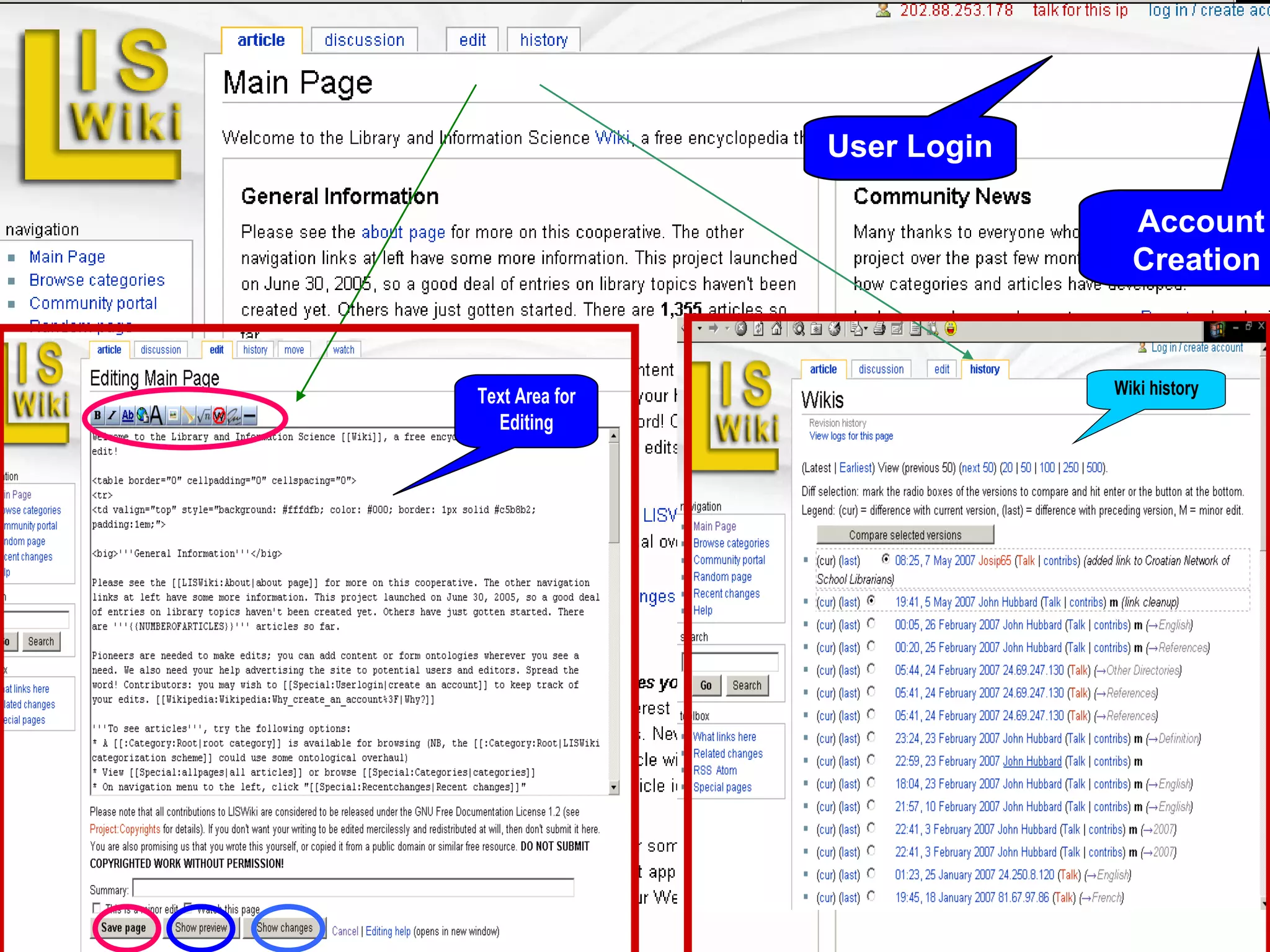Click the browser Stop icon
This screenshot has width=1270, height=952.
(x=740, y=328)
